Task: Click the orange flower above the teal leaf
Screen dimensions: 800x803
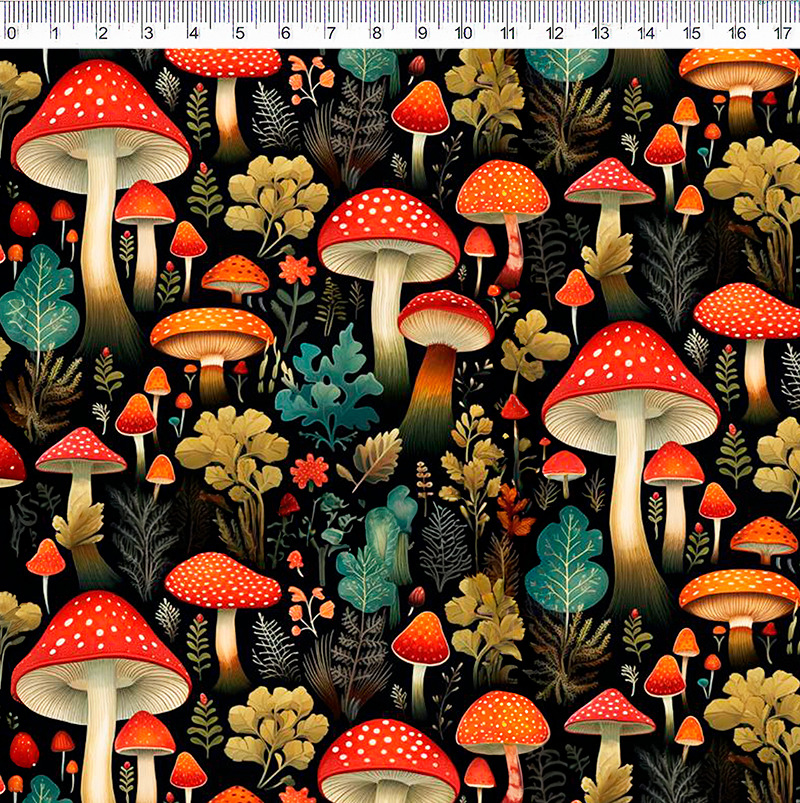Action: (x=296, y=270)
